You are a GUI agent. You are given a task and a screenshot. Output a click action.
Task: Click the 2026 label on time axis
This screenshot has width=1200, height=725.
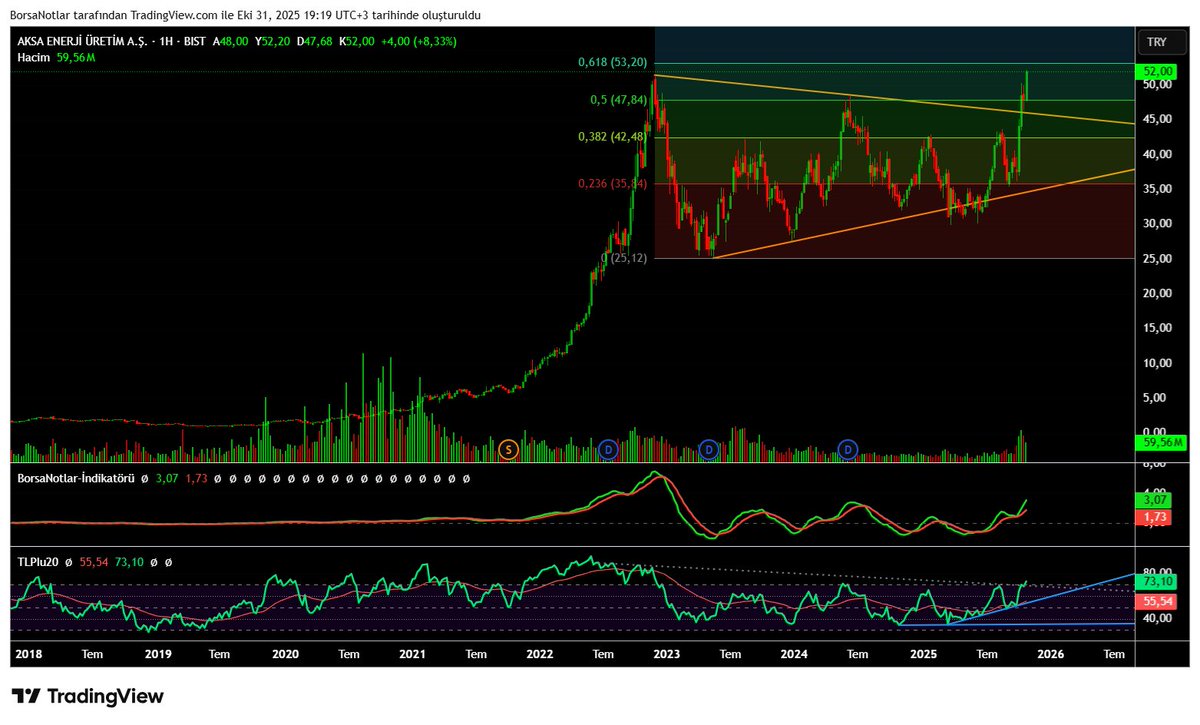click(1050, 654)
